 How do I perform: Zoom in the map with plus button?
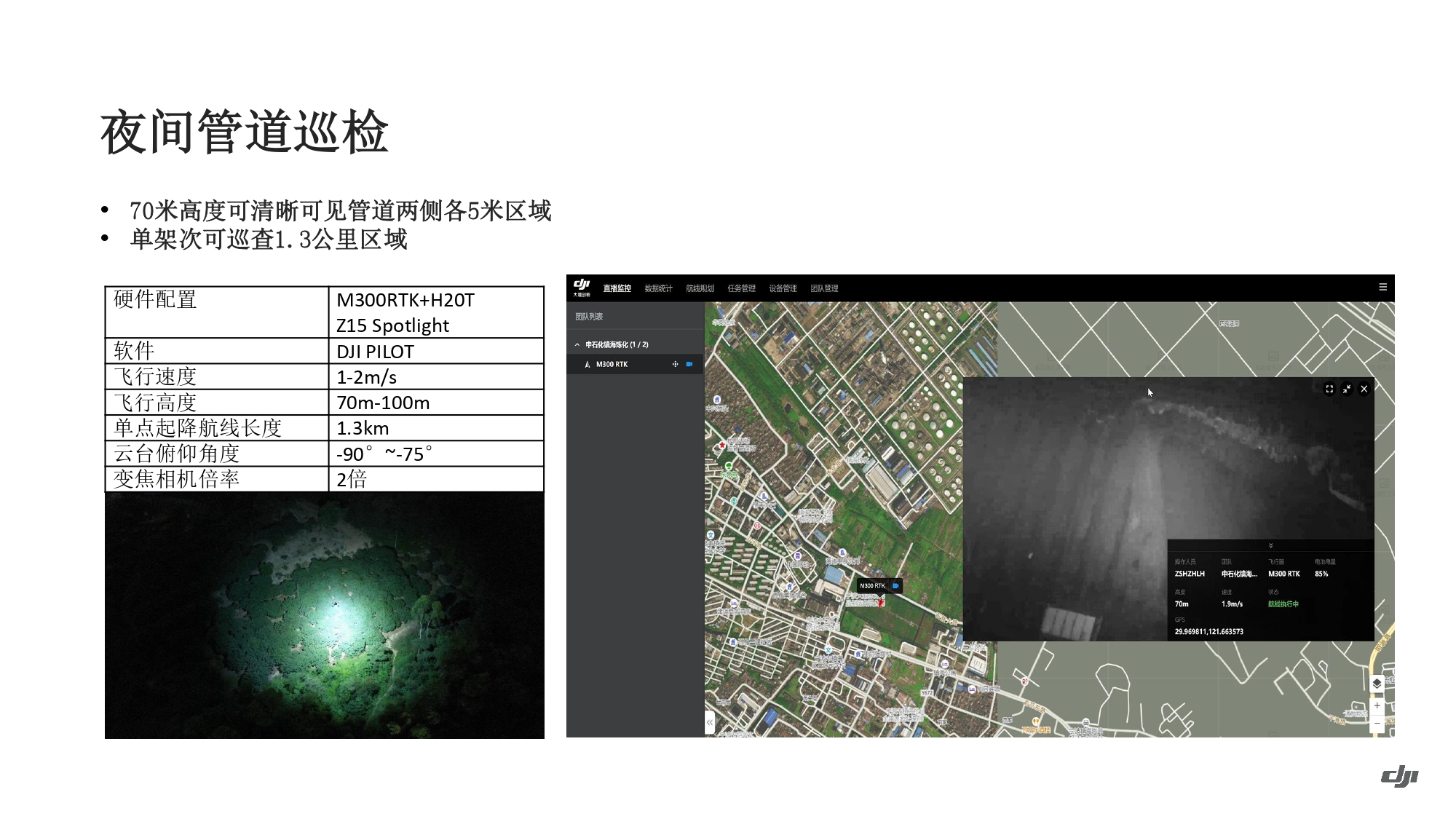point(1377,705)
